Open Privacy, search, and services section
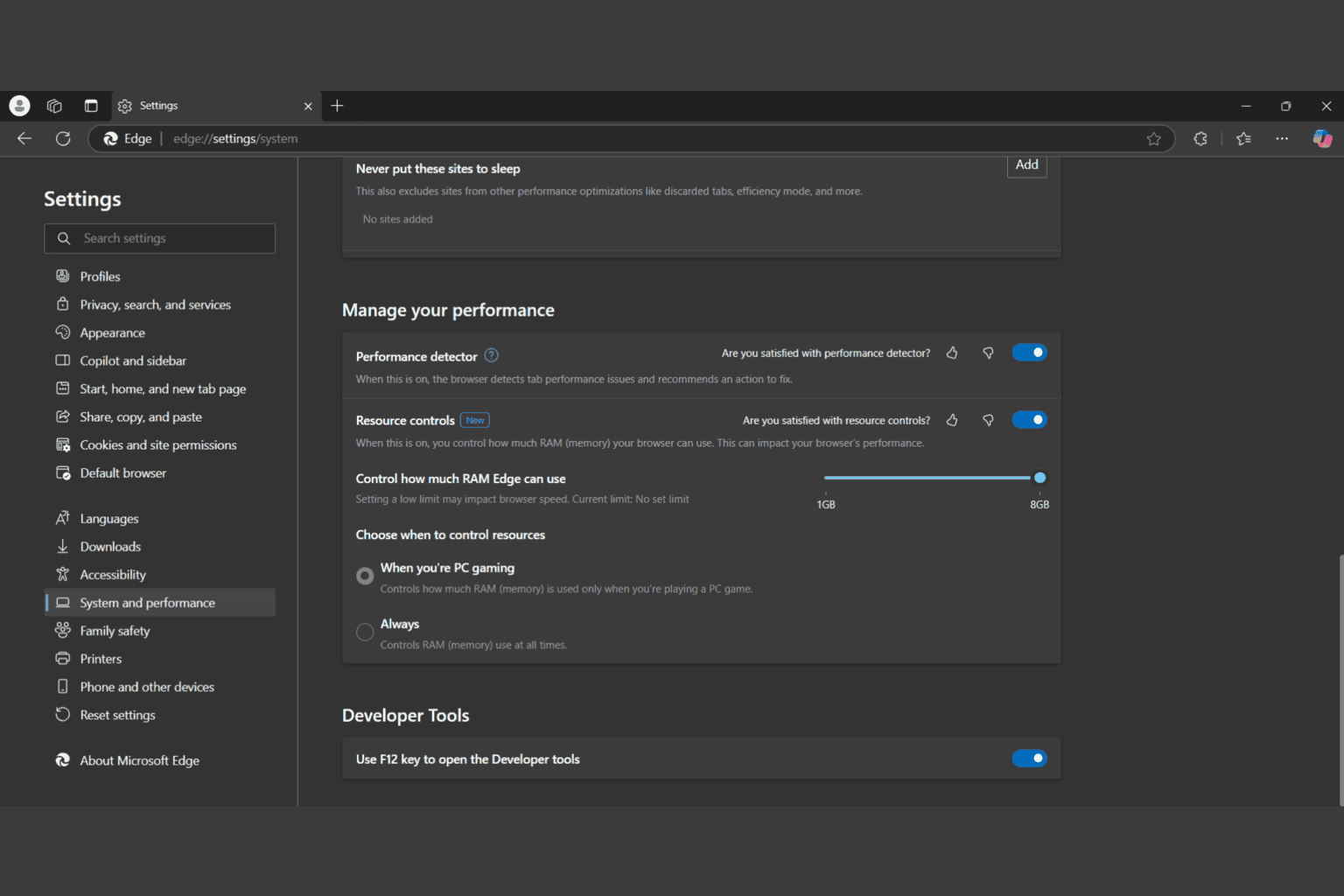Screen dimensions: 1344x896 pos(160,304)
